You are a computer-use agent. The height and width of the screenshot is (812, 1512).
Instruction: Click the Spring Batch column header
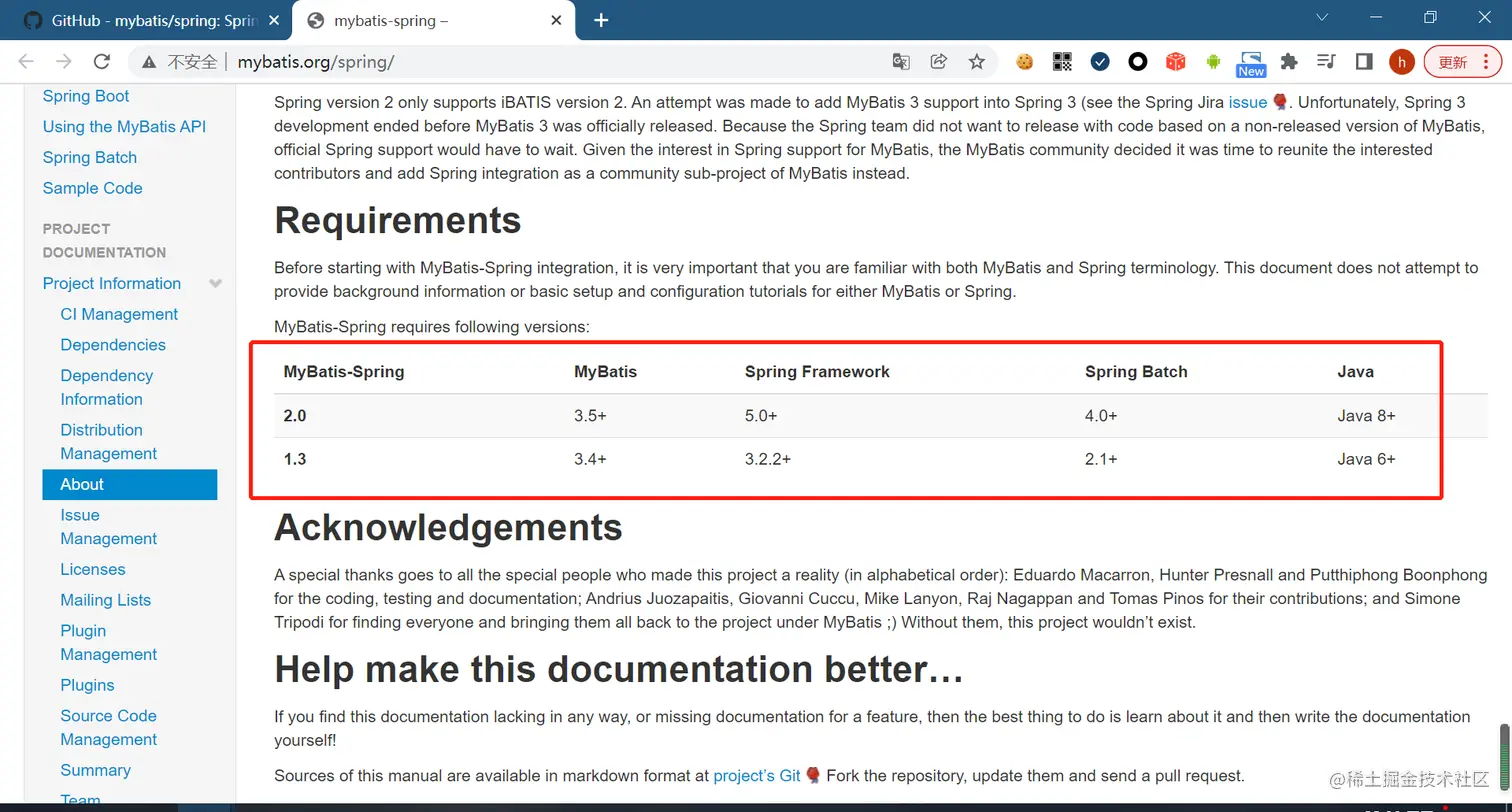1136,372
